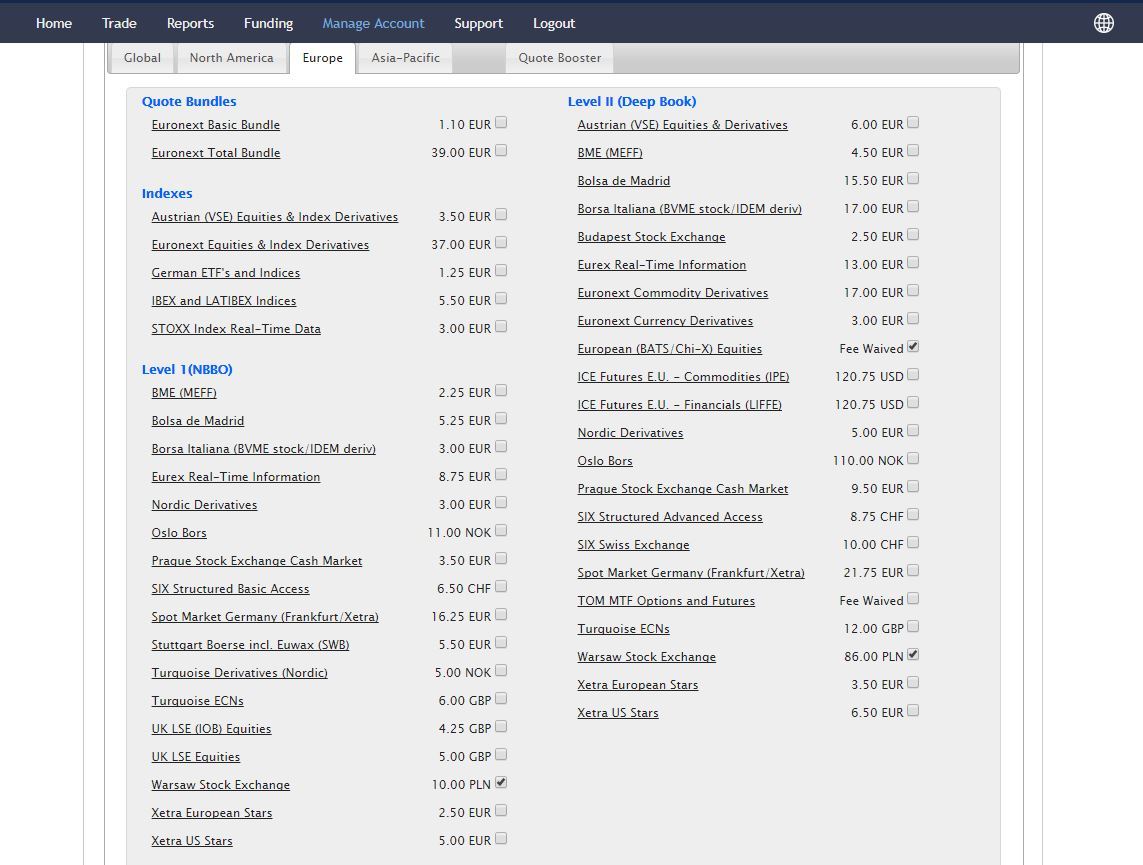1143x865 pixels.
Task: Open the Quote Booster tab
Action: (x=560, y=58)
